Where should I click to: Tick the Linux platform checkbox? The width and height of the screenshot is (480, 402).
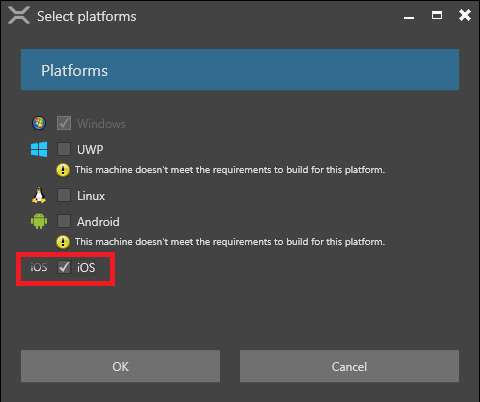pos(64,195)
